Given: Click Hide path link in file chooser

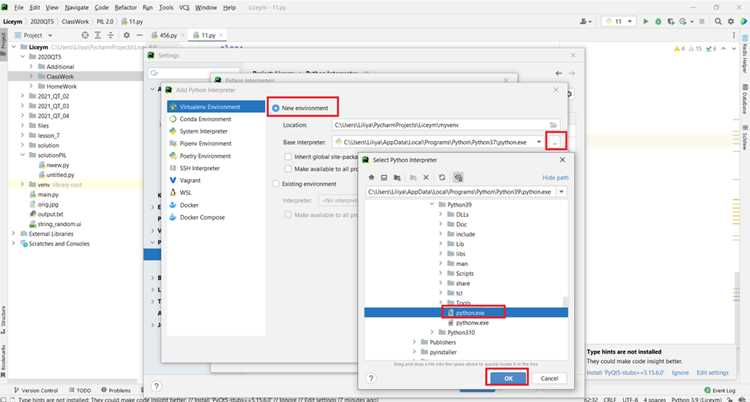Looking at the screenshot, I should coord(555,178).
